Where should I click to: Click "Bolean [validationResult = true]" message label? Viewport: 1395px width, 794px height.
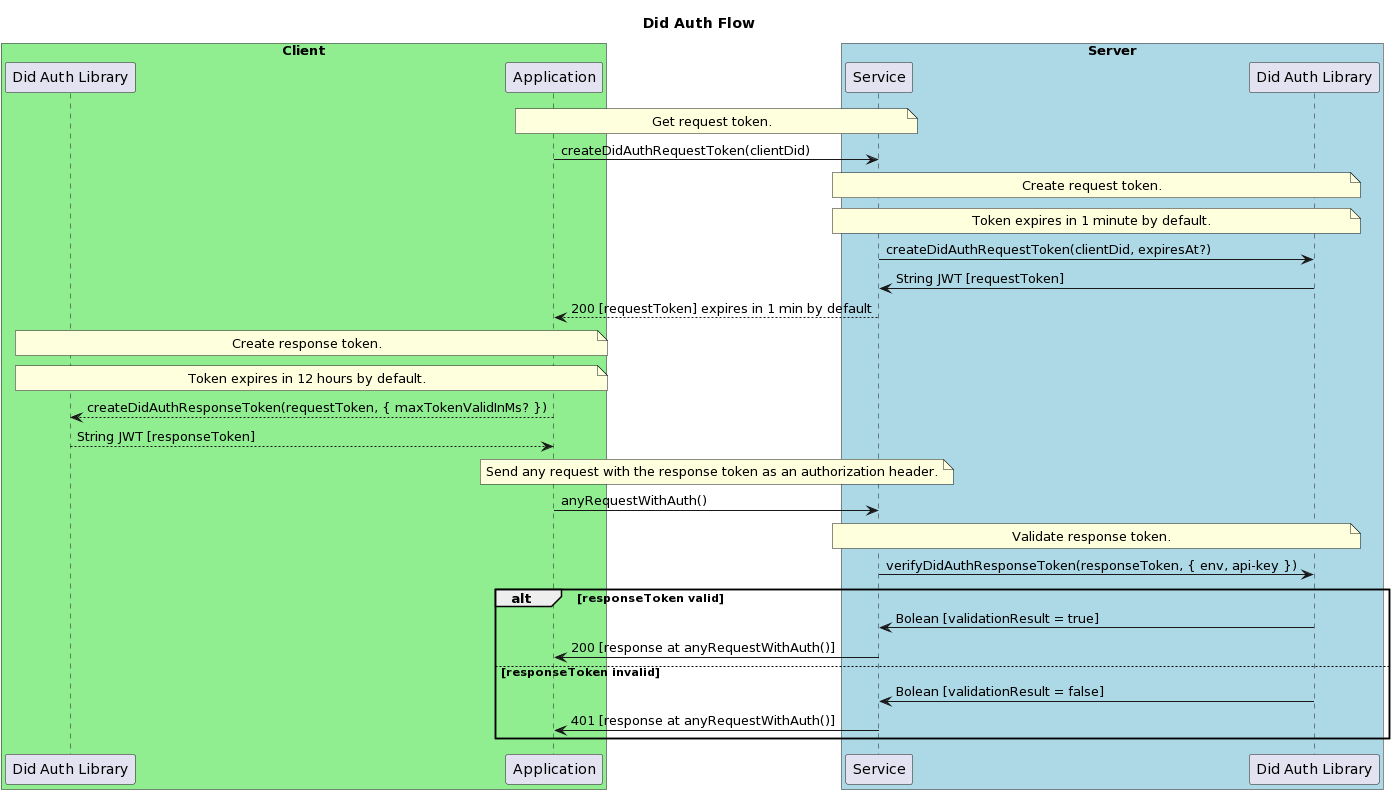pos(997,619)
